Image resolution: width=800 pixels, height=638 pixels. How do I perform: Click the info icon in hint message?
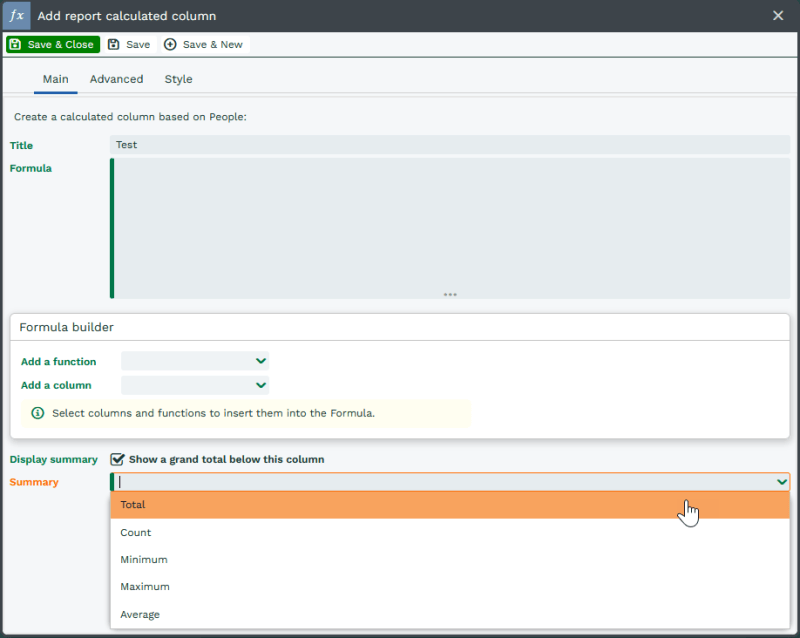38,413
